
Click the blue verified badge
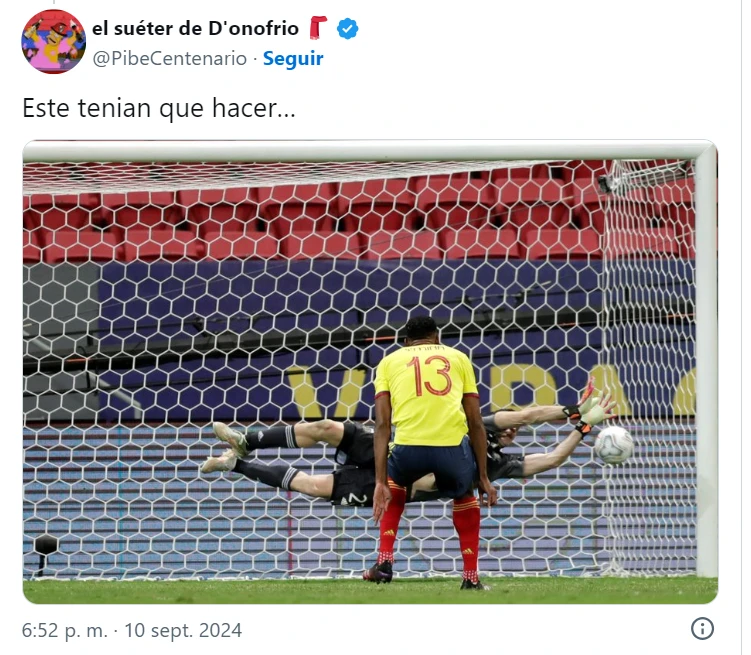click(347, 29)
